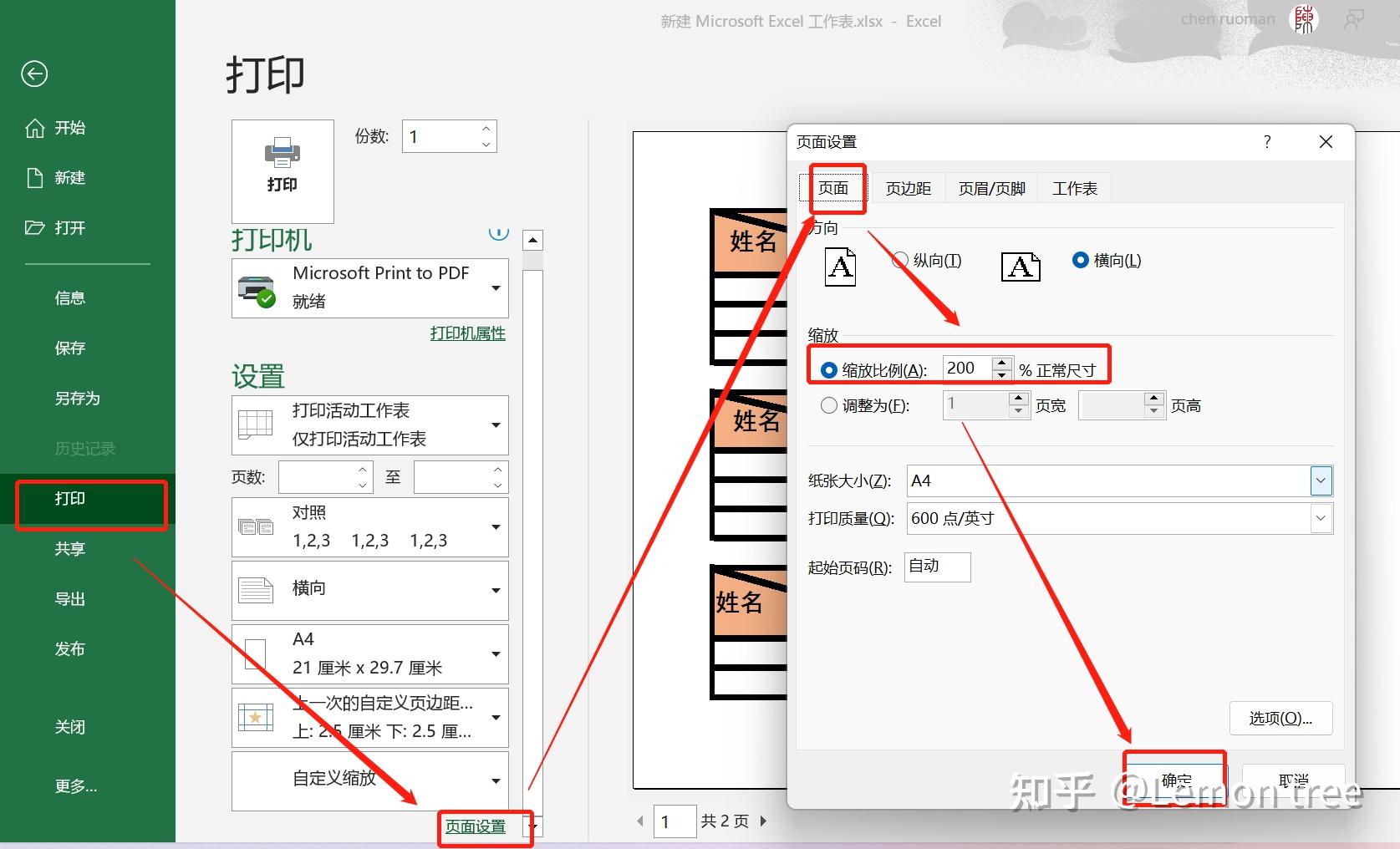Open the 导出 section
This screenshot has width=1400, height=849.
[x=70, y=599]
